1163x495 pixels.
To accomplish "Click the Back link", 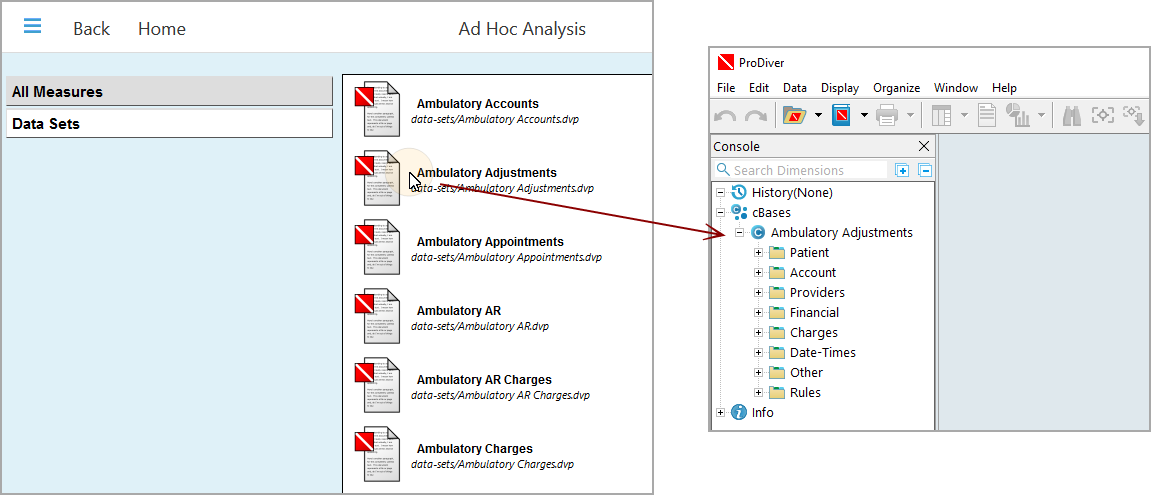I will [x=91, y=29].
